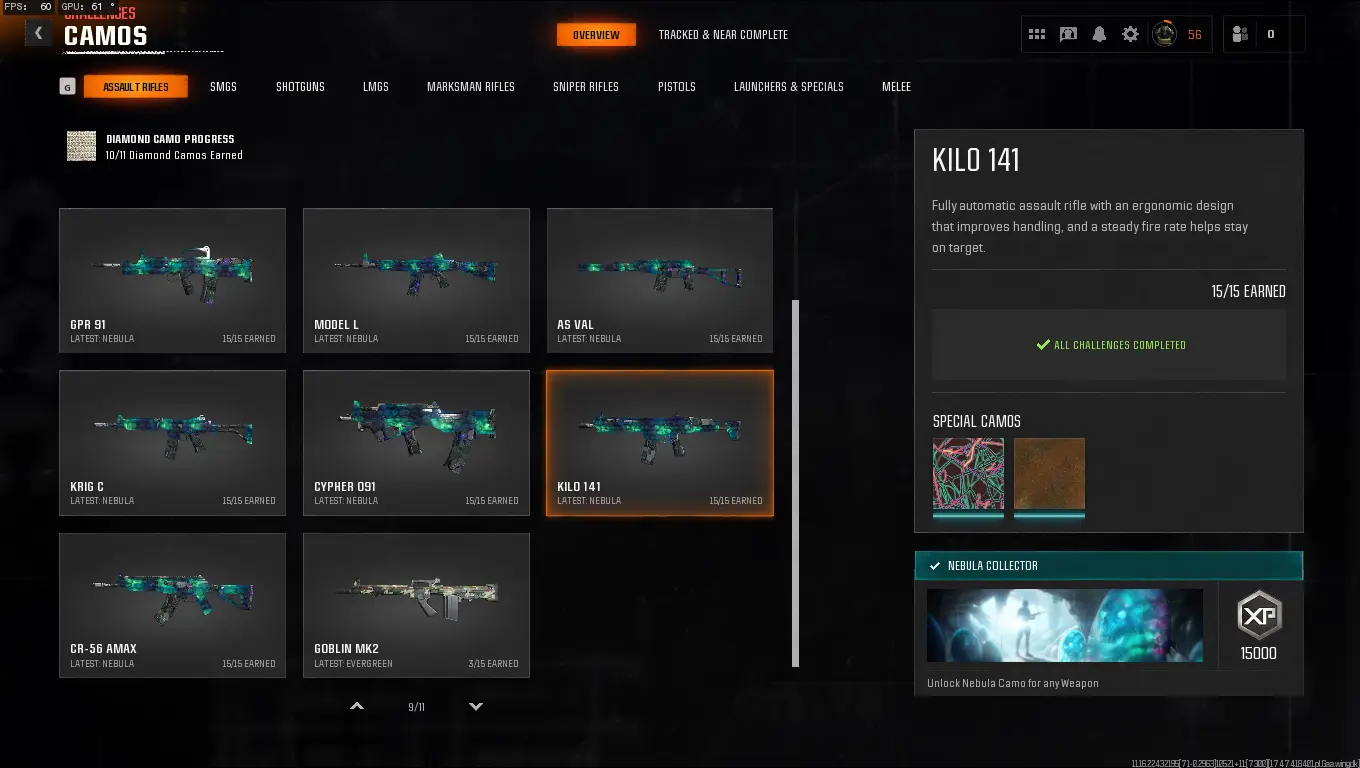Screen dimensions: 1360x768
Task: Open Tracked & Near Complete view
Action: pos(723,35)
